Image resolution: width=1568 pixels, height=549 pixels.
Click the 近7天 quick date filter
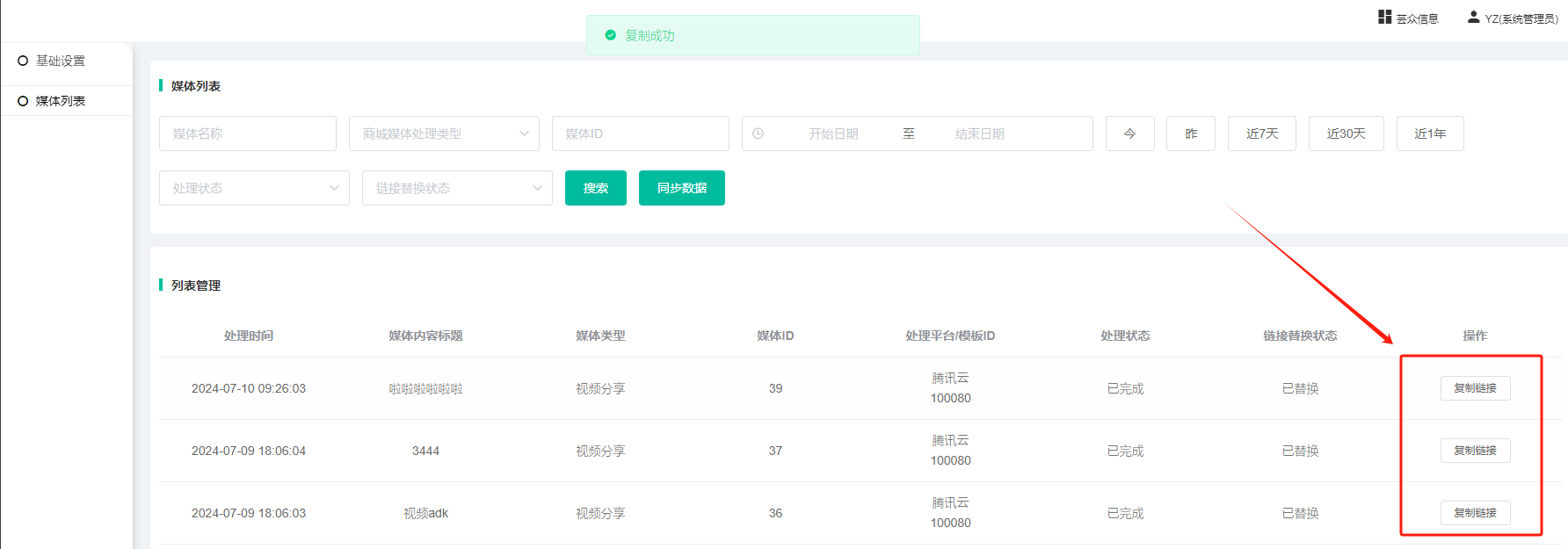pyautogui.click(x=1261, y=134)
